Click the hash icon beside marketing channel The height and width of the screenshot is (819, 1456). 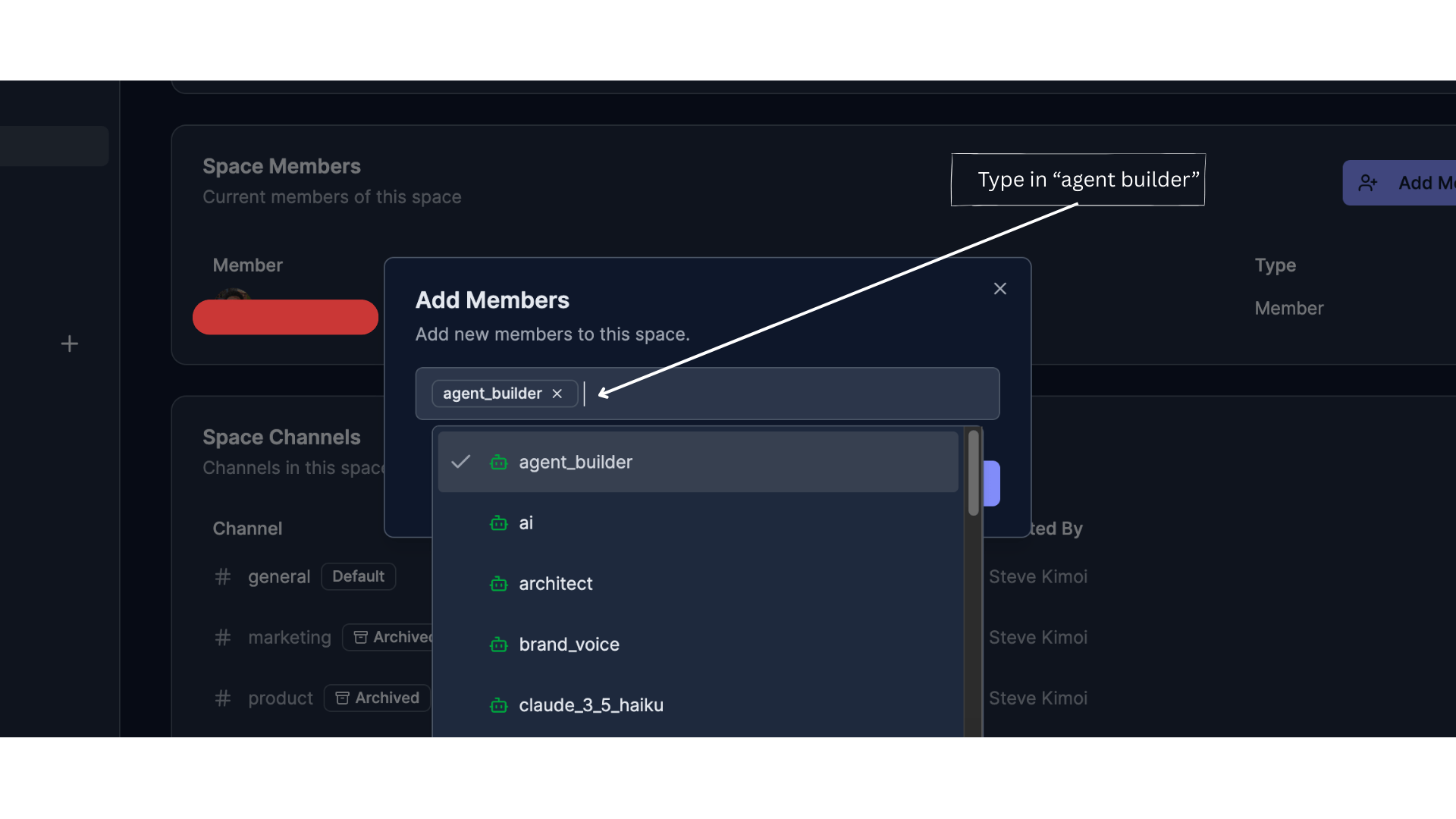(x=222, y=638)
